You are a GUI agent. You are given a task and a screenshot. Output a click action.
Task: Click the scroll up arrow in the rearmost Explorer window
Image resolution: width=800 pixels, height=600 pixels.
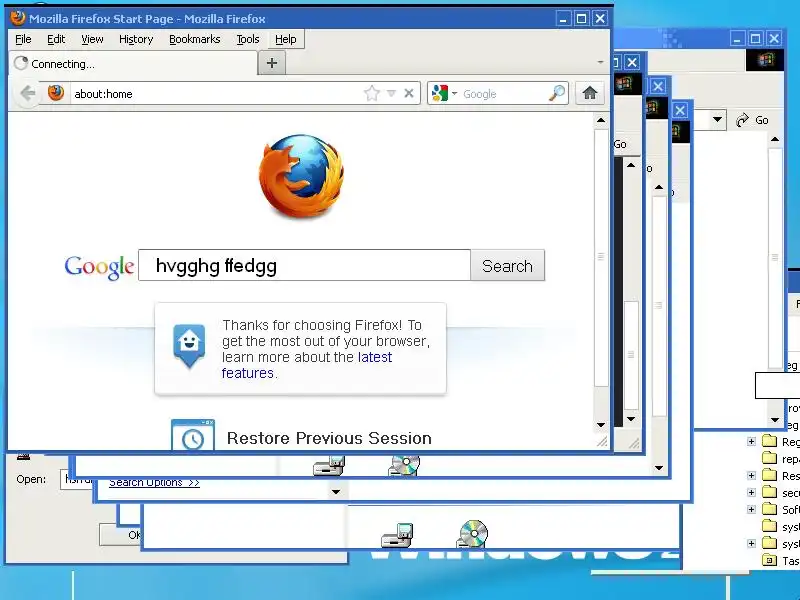[775, 139]
